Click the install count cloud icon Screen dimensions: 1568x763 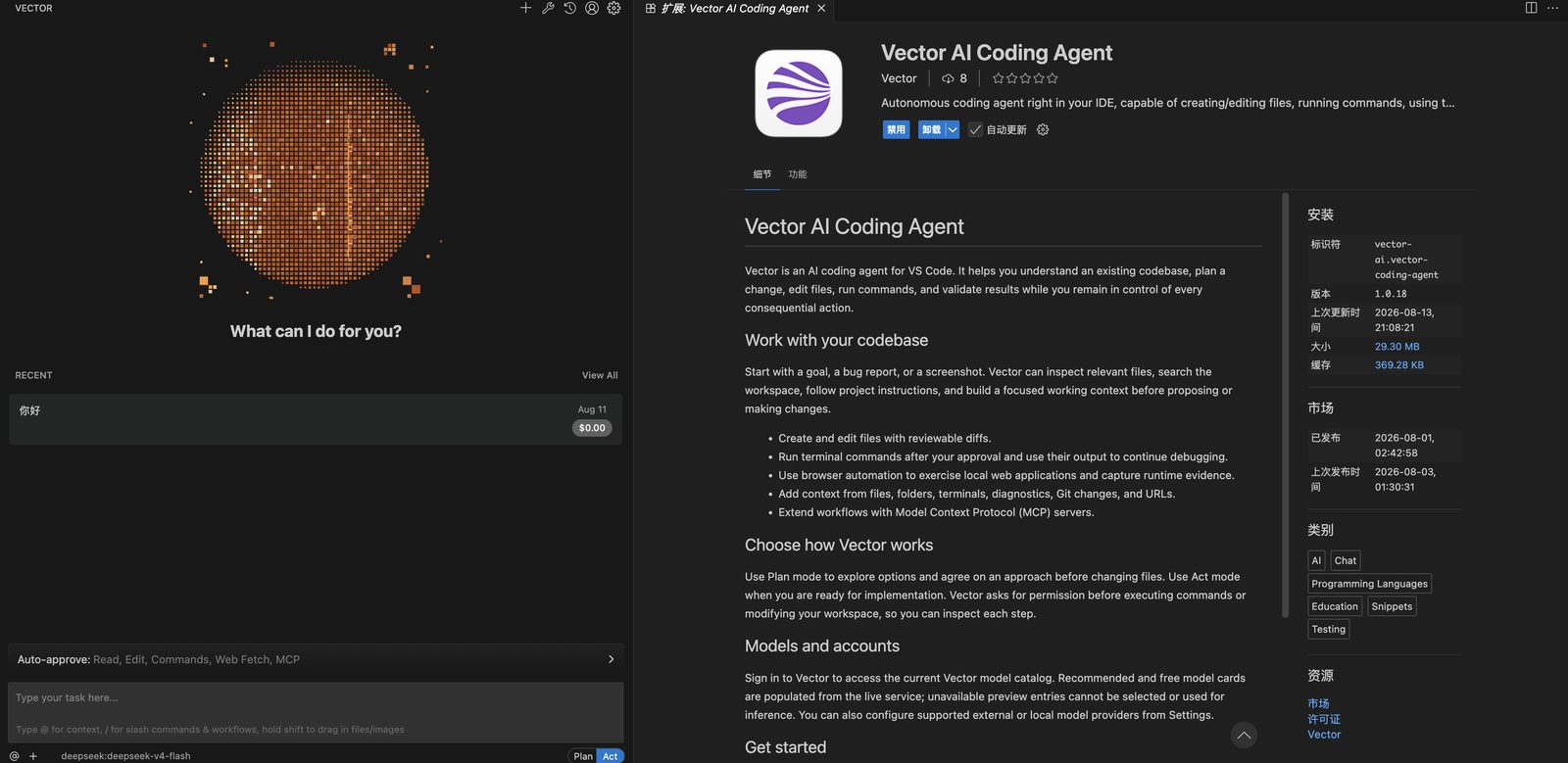948,78
